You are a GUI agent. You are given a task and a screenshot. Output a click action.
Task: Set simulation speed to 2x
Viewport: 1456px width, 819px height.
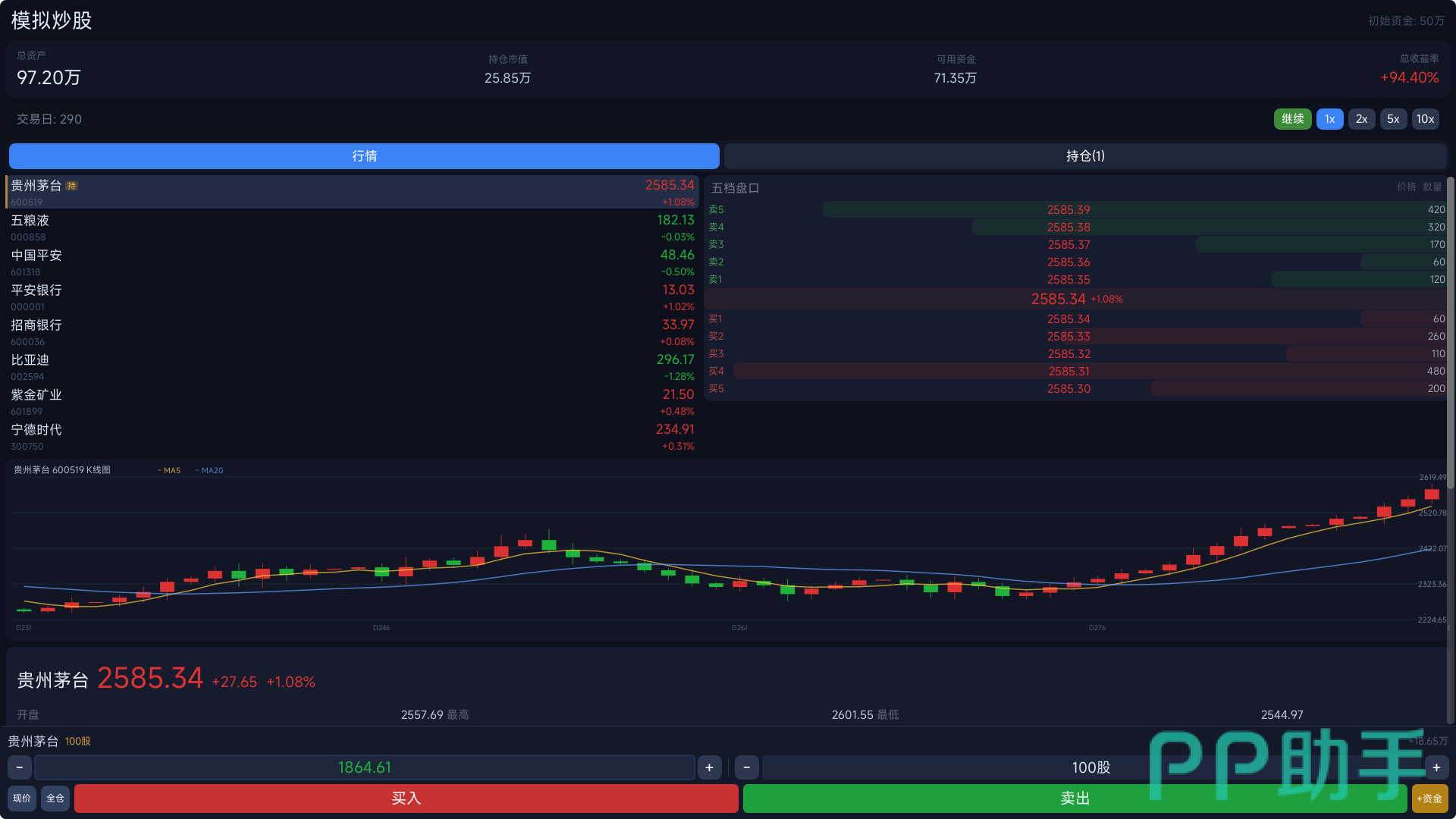pyautogui.click(x=1361, y=119)
